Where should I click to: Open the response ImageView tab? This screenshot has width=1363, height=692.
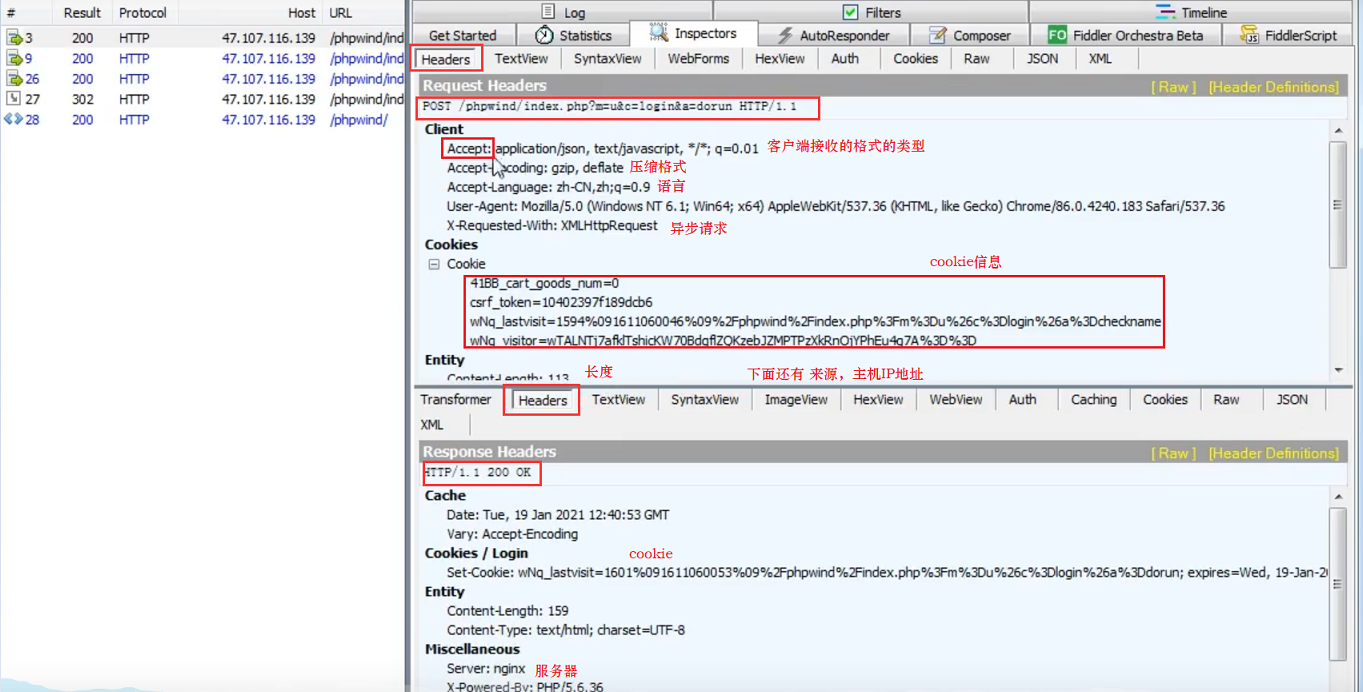pyautogui.click(x=796, y=400)
